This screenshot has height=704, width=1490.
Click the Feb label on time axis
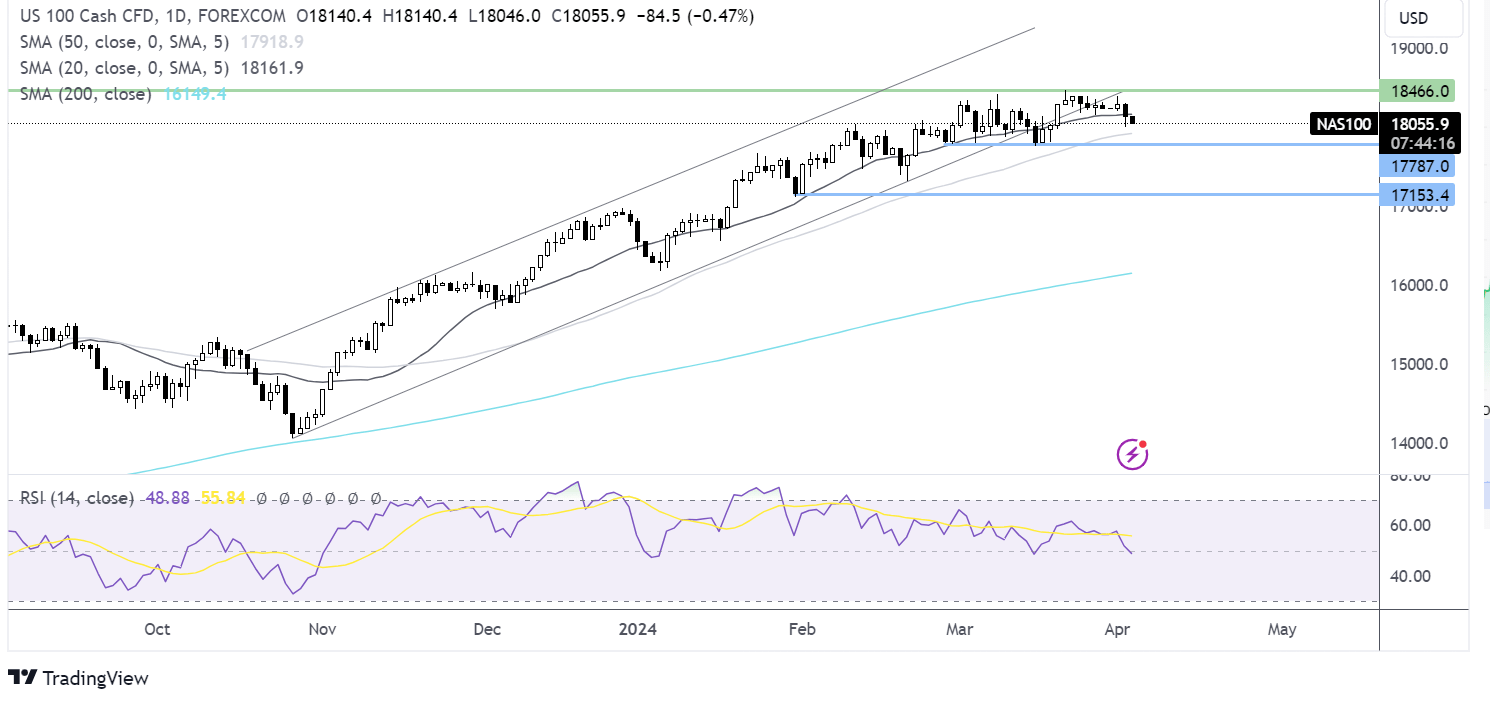click(x=802, y=629)
